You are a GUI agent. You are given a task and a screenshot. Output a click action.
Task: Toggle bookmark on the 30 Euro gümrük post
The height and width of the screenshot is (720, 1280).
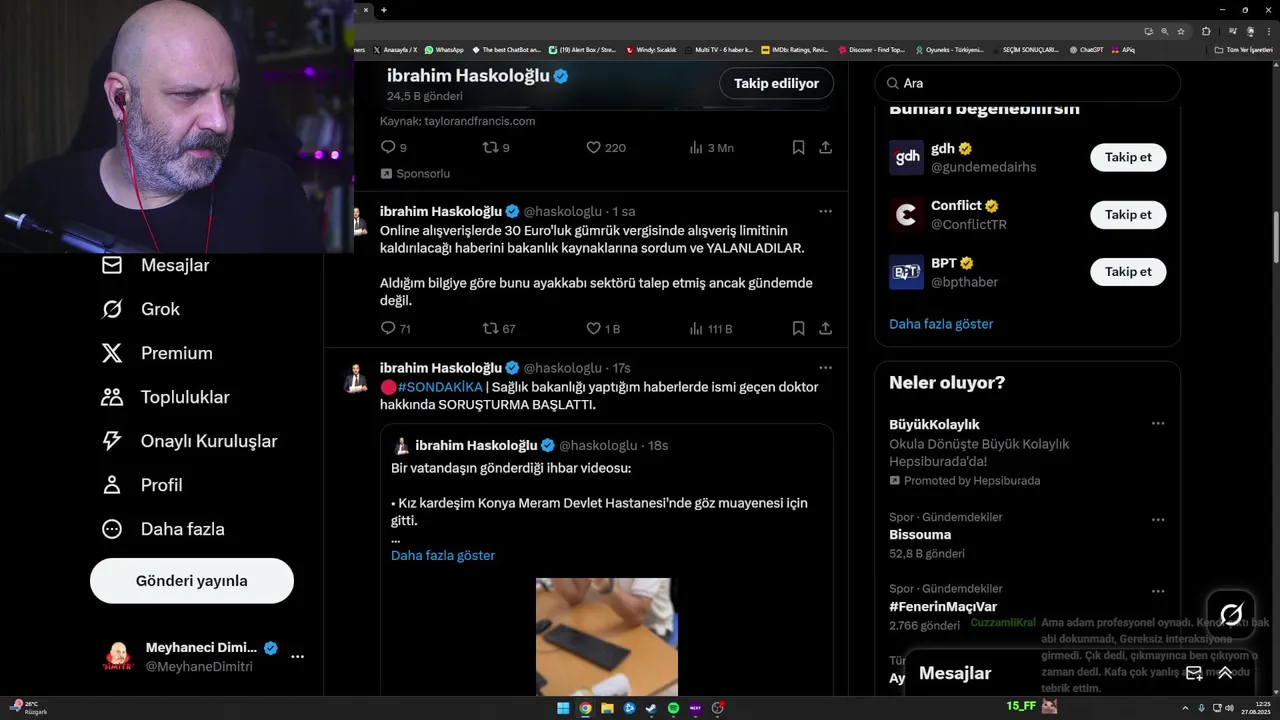[798, 328]
